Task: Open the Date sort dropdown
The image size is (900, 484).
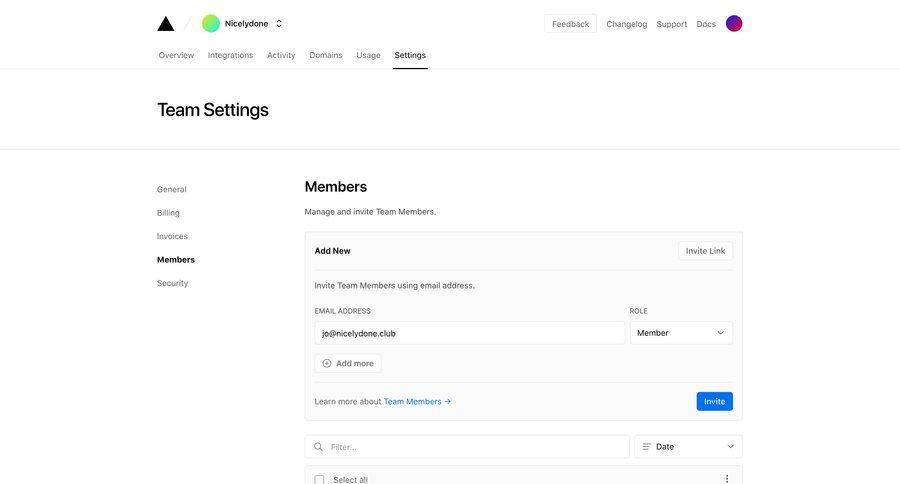Action: pyautogui.click(x=689, y=447)
